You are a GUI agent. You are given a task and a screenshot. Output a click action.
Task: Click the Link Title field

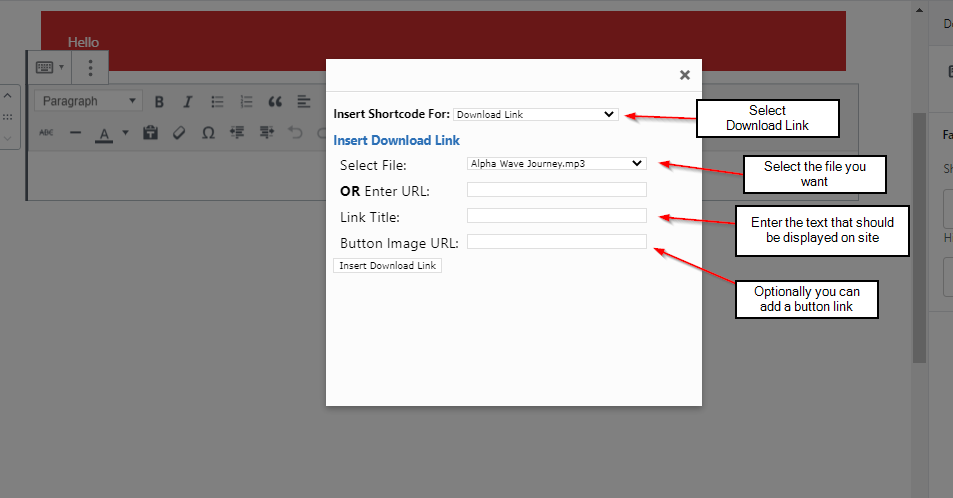(x=557, y=216)
